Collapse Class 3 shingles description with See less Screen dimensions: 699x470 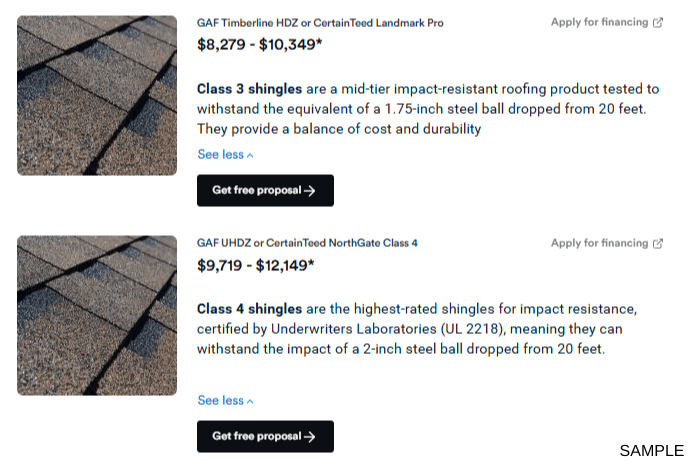(x=221, y=154)
